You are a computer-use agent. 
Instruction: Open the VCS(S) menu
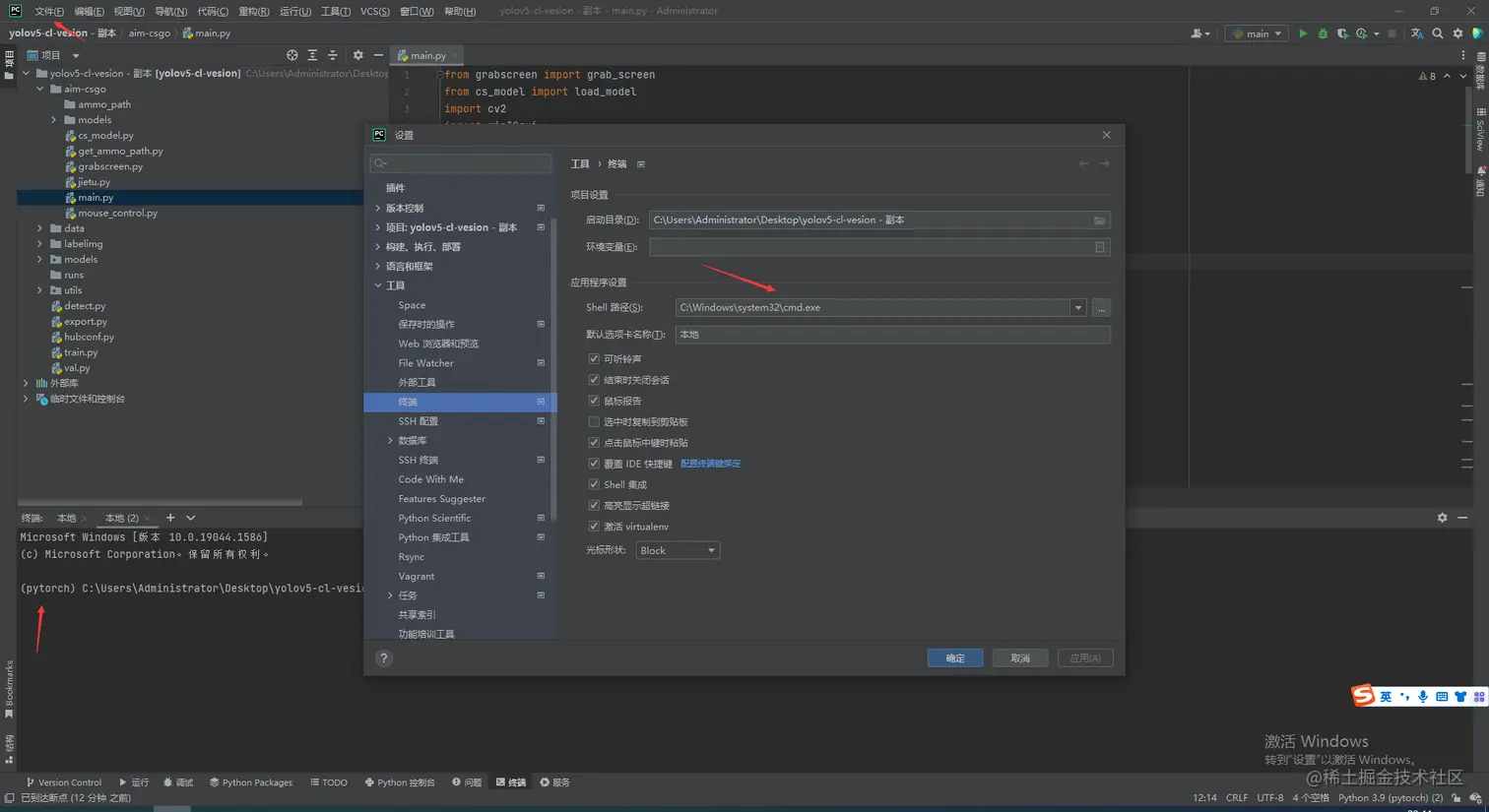tap(375, 11)
